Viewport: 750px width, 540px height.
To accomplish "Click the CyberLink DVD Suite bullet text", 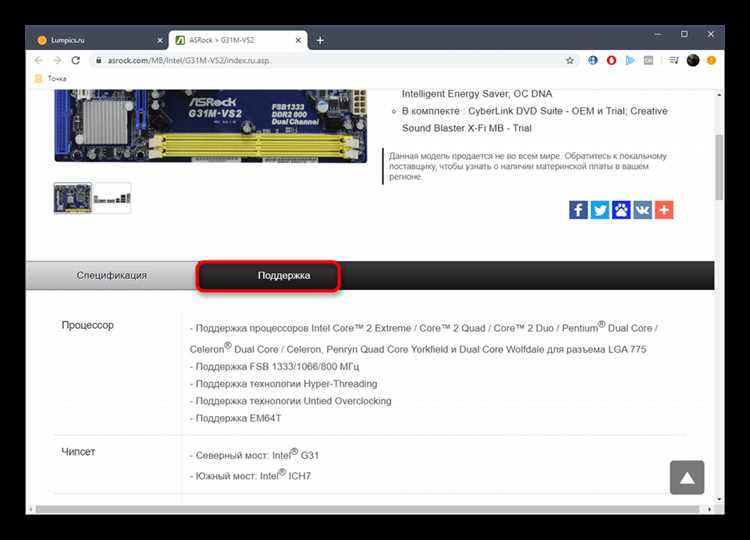I will point(535,120).
